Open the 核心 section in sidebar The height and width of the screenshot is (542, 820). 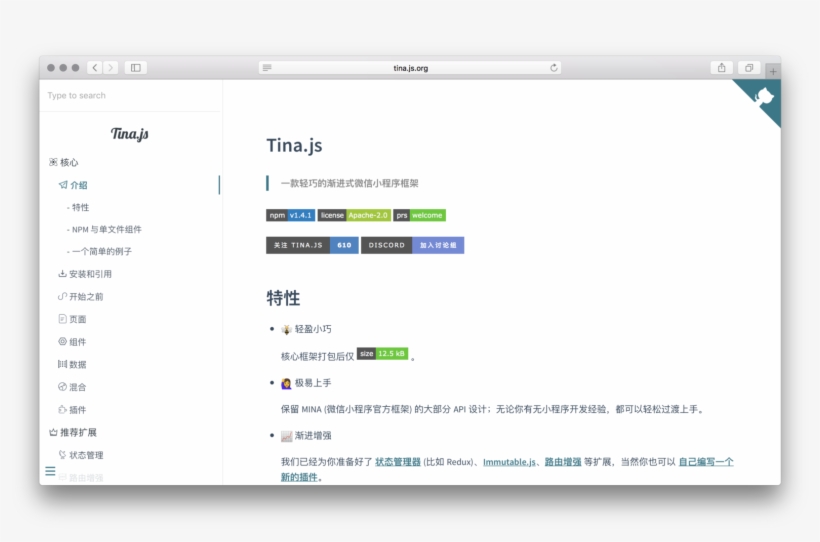[64, 162]
